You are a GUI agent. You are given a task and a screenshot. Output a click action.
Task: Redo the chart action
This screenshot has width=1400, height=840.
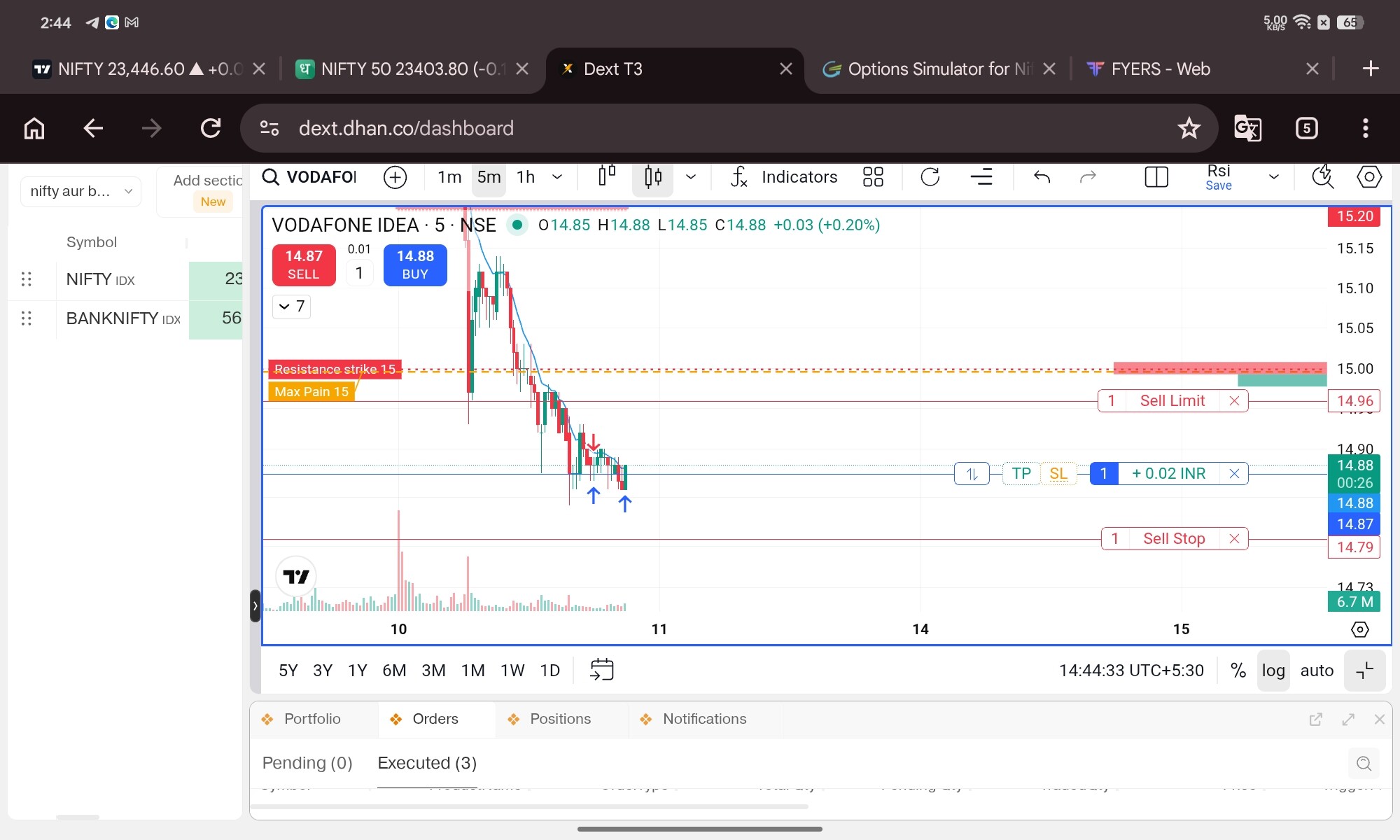1088,177
